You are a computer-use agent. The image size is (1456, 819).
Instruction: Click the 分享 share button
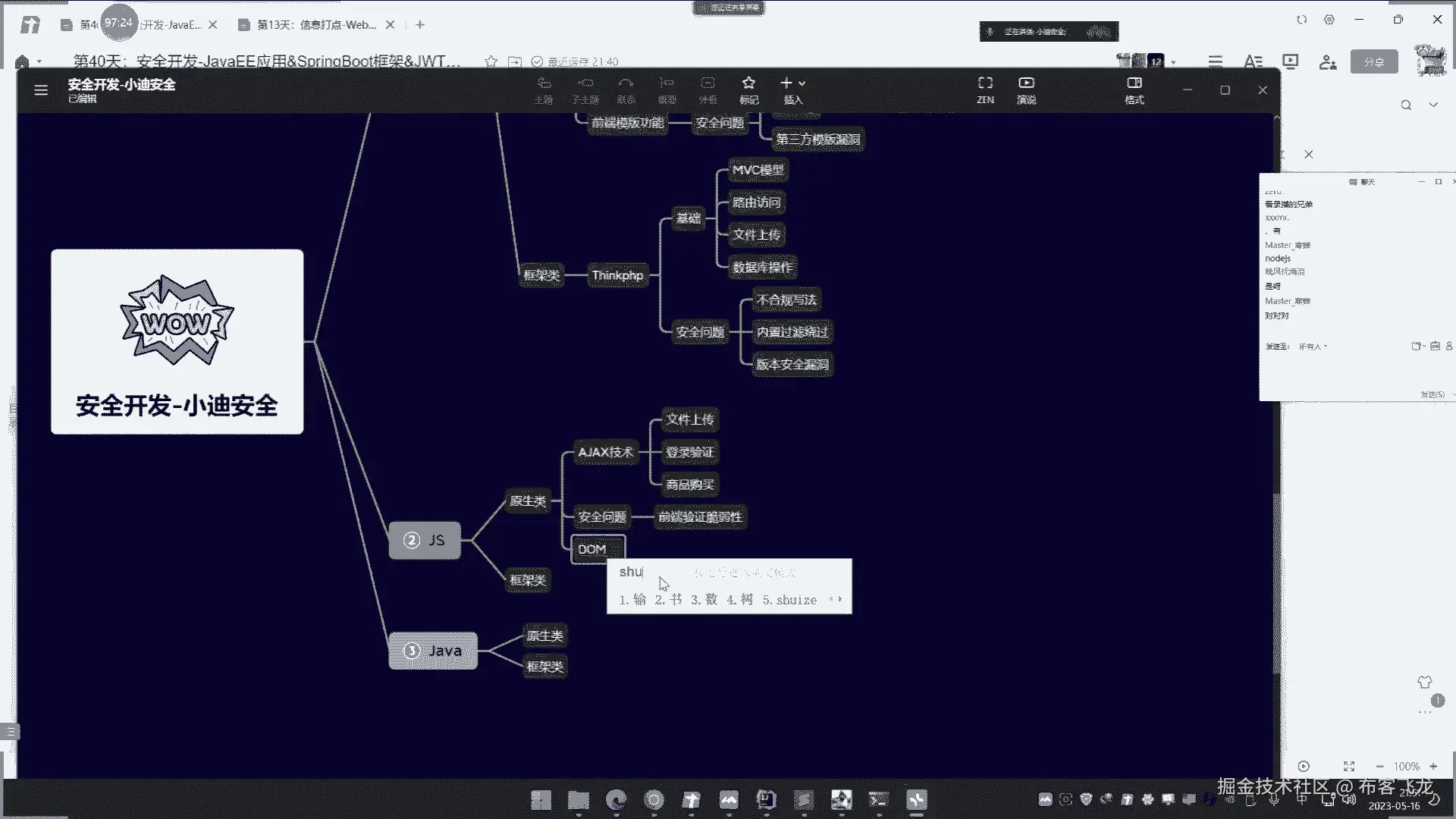click(x=1373, y=62)
